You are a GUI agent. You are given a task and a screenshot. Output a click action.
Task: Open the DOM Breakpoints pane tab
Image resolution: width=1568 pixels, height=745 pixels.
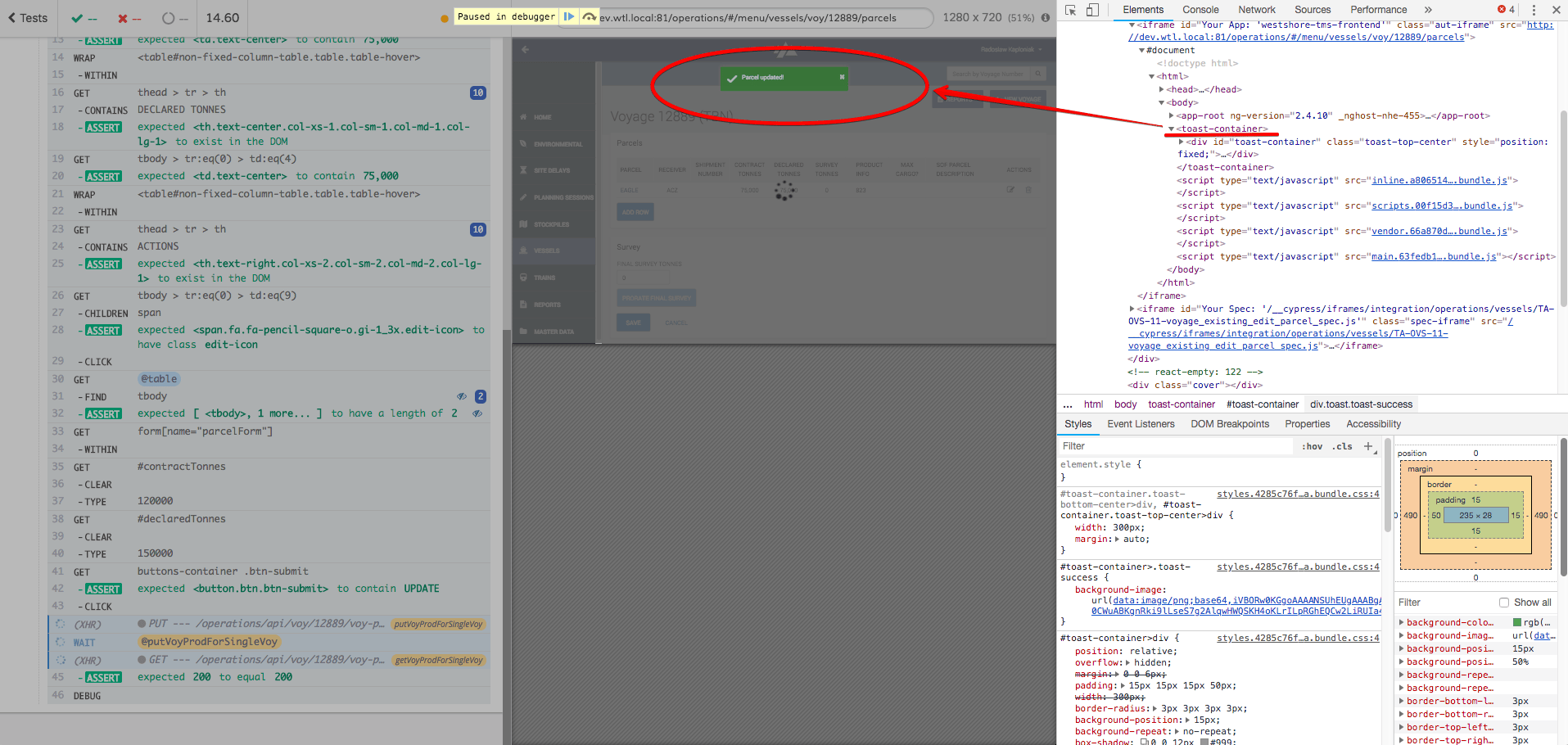(1230, 424)
